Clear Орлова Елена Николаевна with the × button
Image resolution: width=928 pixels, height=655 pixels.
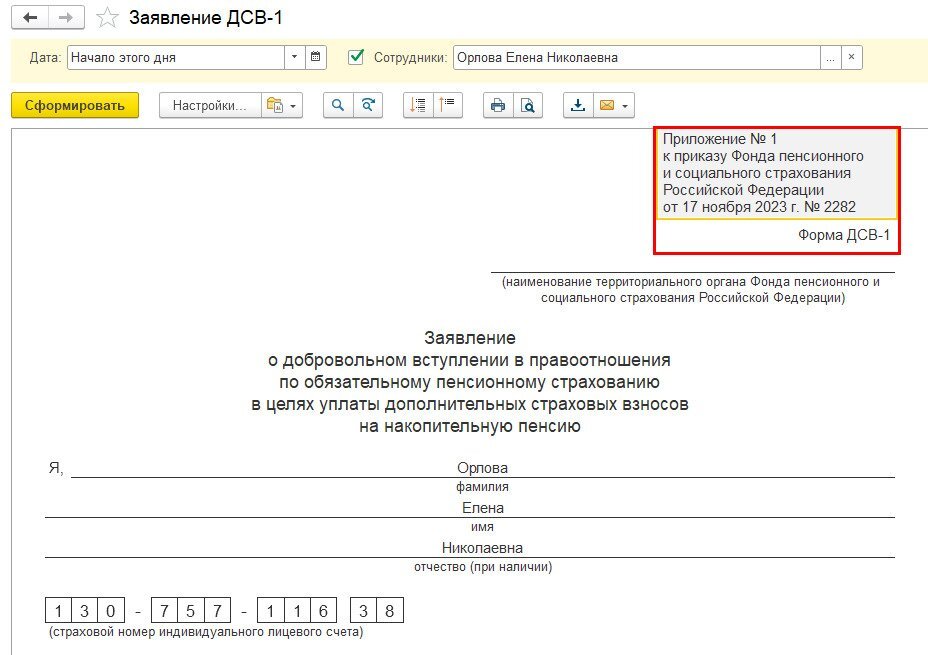coord(850,57)
